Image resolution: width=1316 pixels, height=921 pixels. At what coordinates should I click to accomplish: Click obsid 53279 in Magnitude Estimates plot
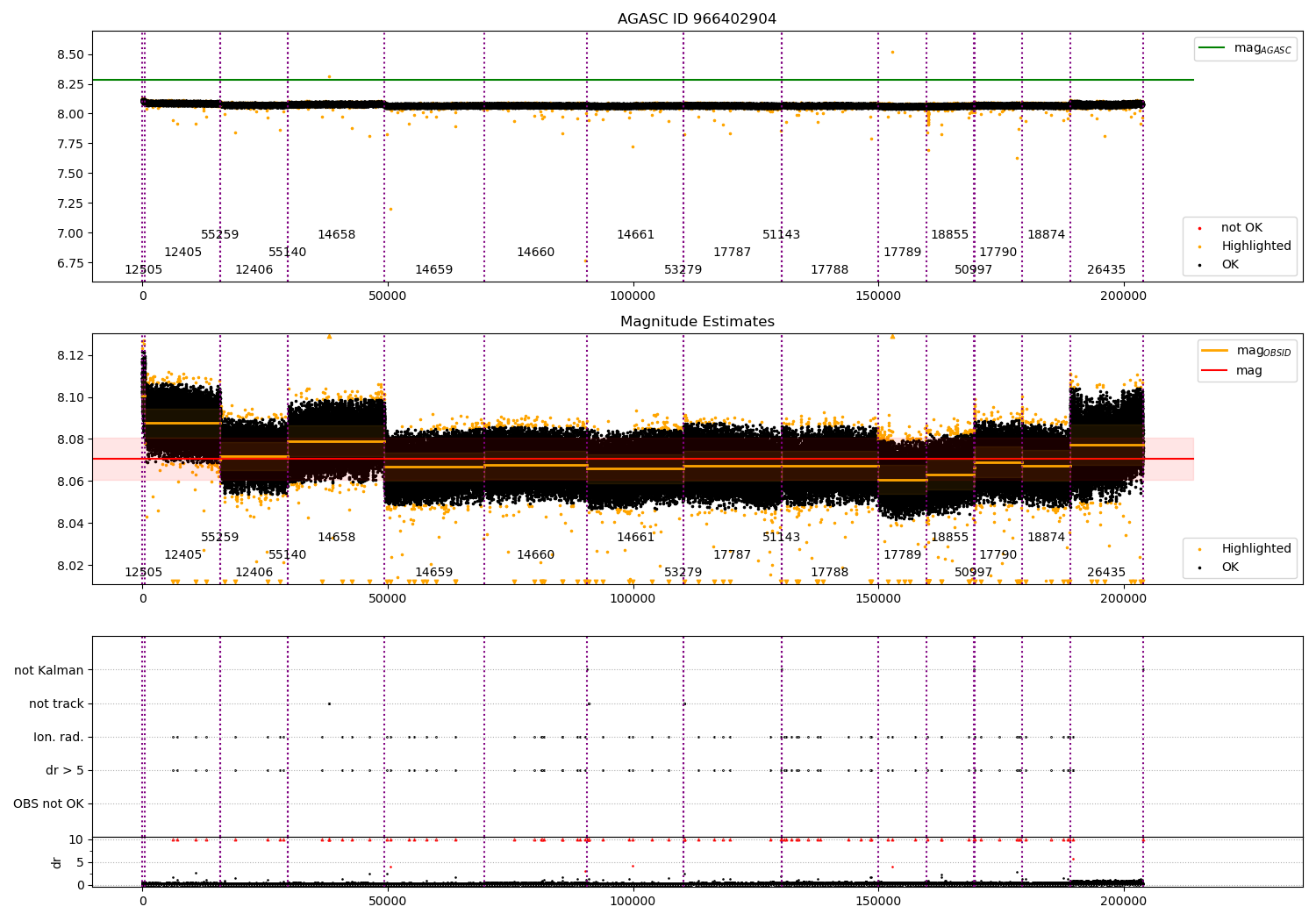coord(683,573)
